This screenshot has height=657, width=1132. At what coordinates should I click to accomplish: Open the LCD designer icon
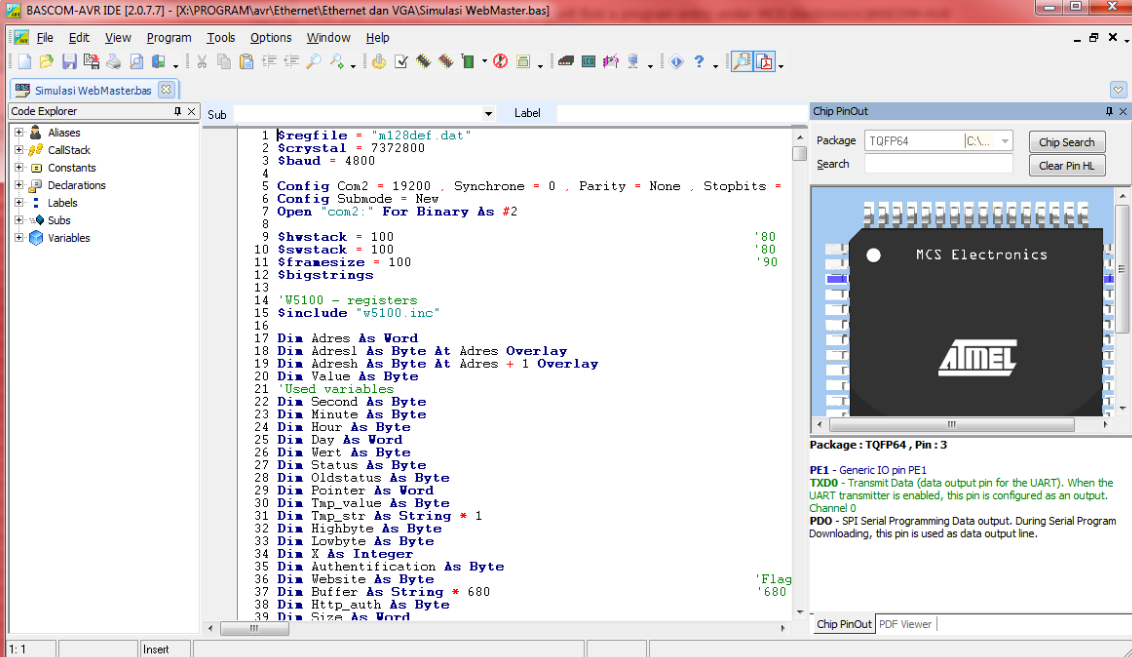coord(588,62)
